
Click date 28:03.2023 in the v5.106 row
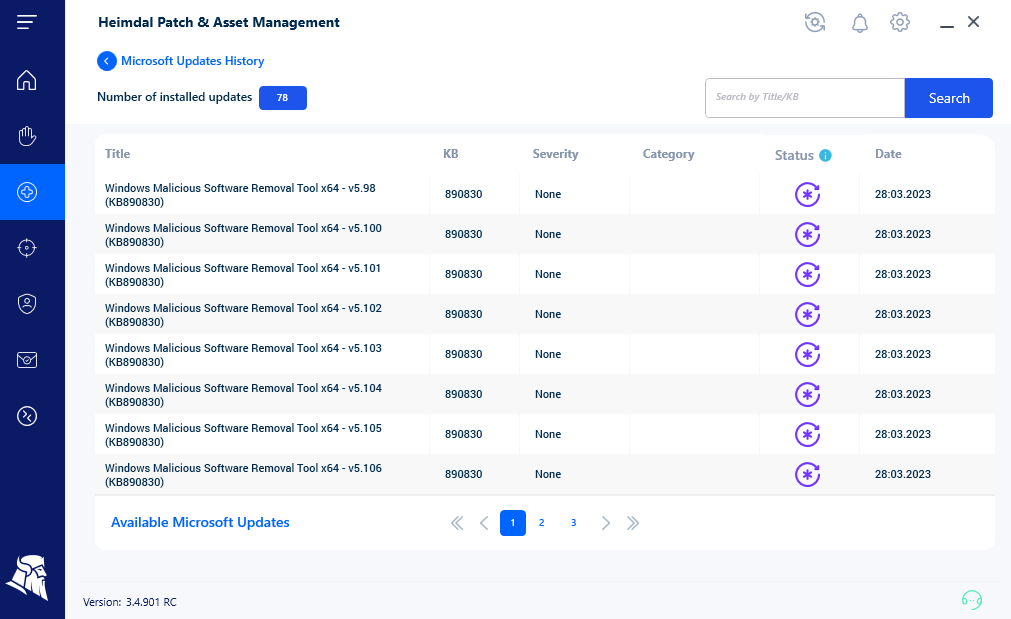pos(903,474)
